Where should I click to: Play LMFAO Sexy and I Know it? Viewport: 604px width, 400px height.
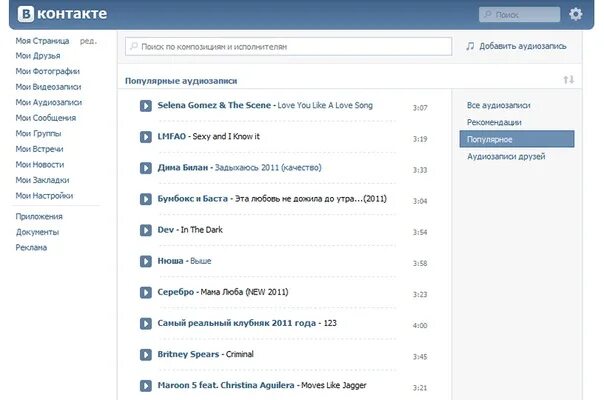(x=146, y=137)
